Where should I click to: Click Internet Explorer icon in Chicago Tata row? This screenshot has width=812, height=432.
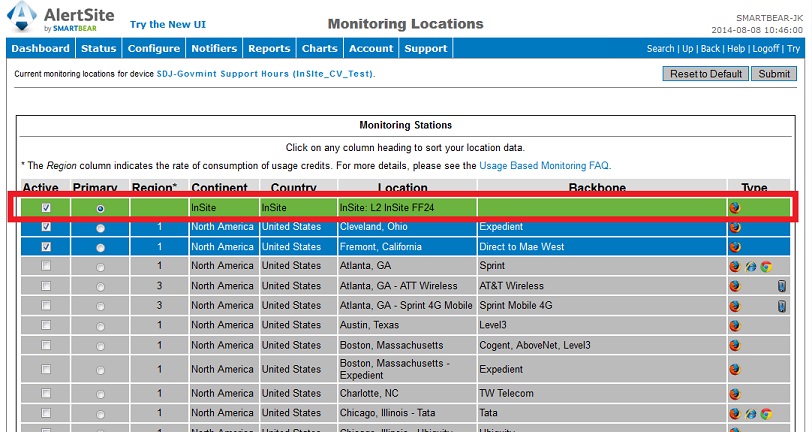(750, 413)
